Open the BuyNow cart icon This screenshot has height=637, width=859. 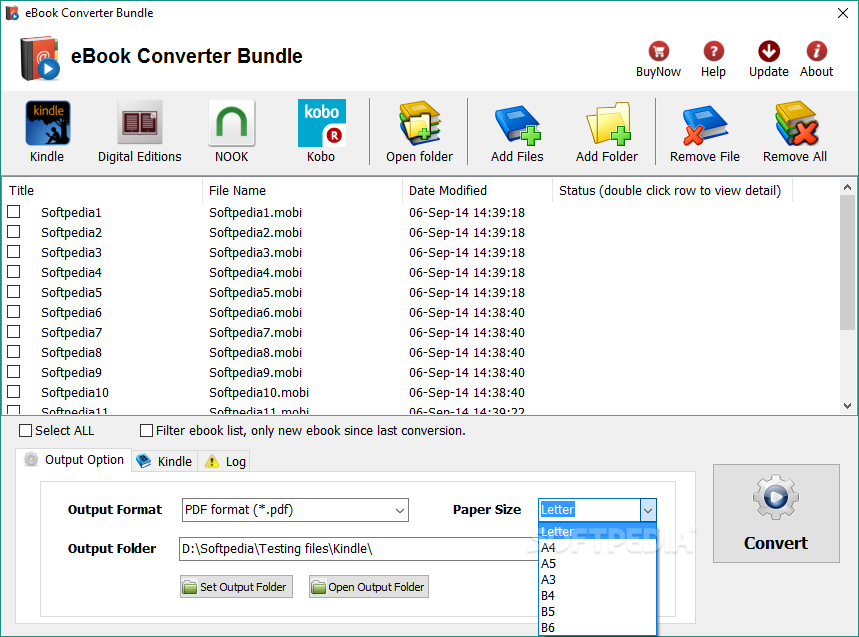click(658, 51)
